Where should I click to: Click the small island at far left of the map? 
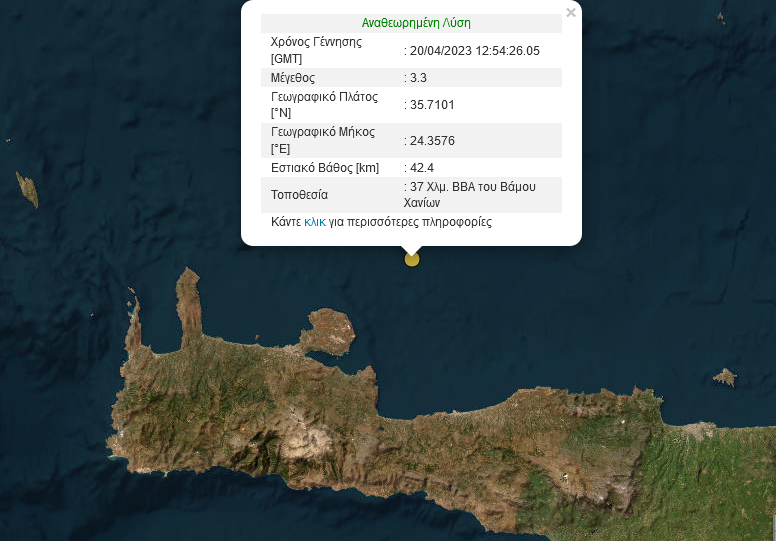pos(26,189)
